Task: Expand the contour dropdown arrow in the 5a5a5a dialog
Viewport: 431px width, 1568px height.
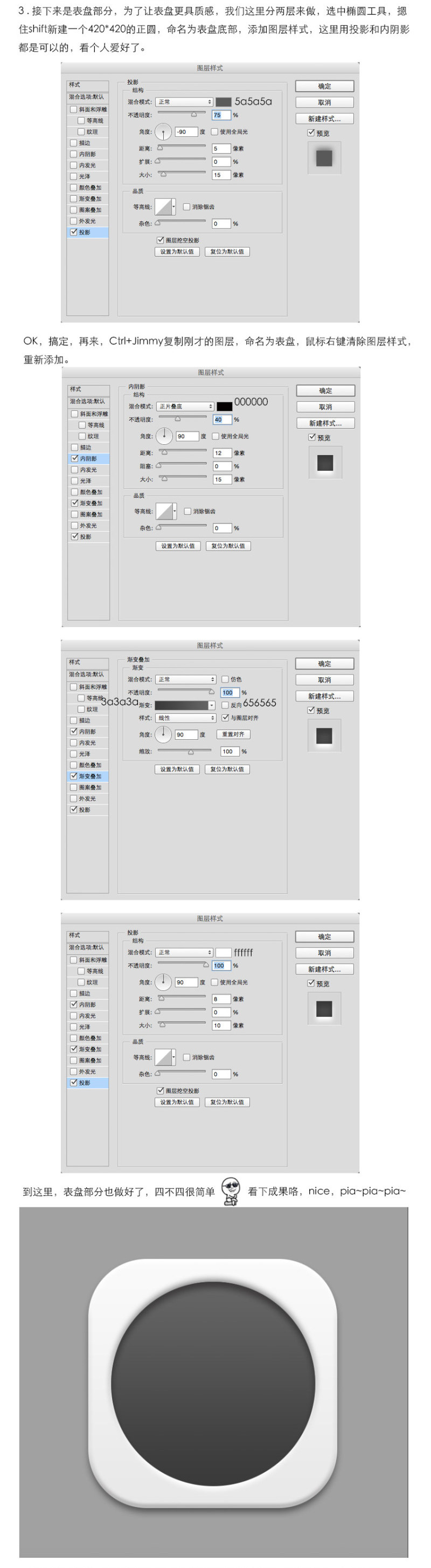Action: pyautogui.click(x=174, y=207)
